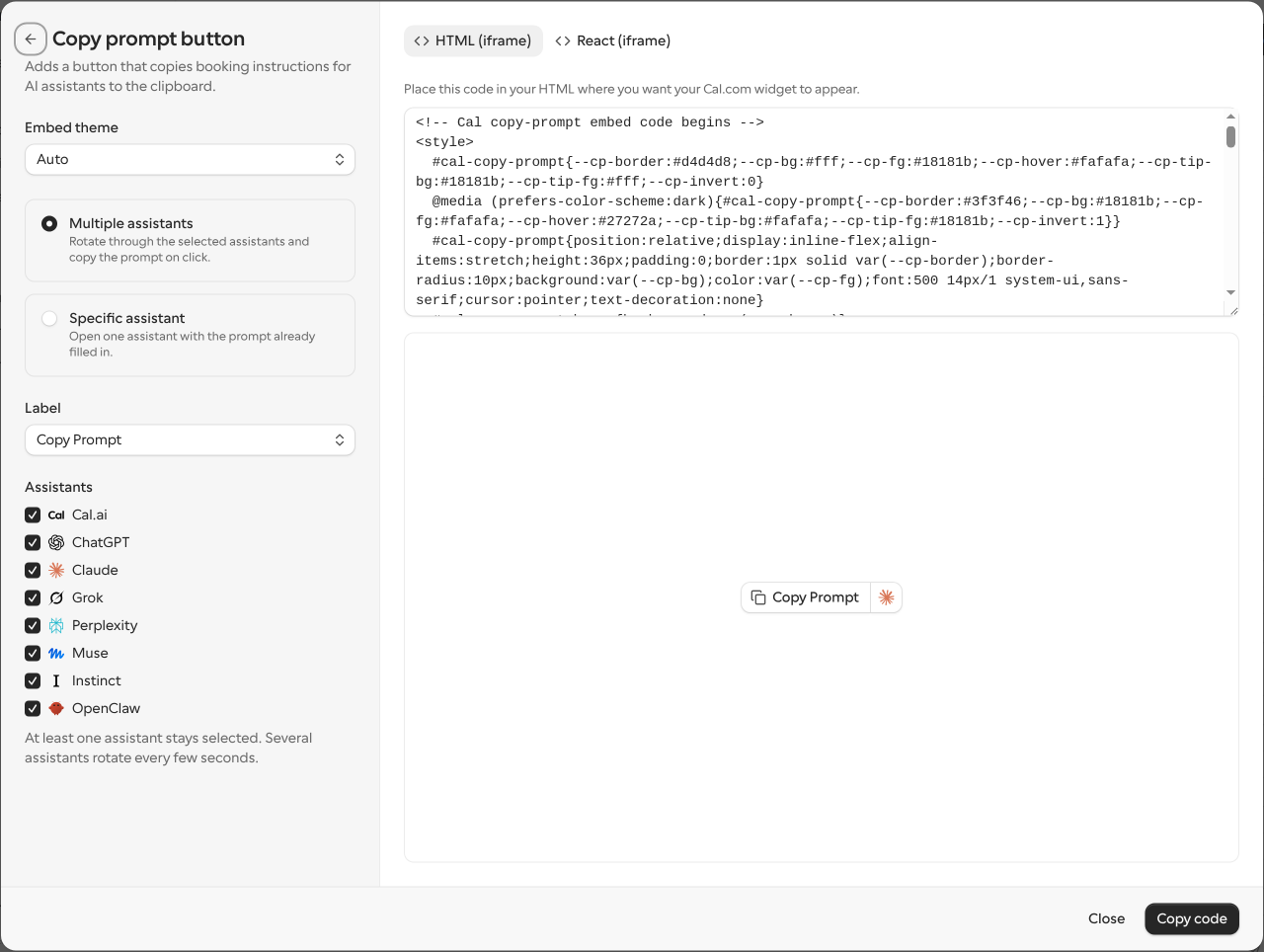Click the code box scroll up arrow
Image resolution: width=1264 pixels, height=952 pixels.
[x=1231, y=117]
